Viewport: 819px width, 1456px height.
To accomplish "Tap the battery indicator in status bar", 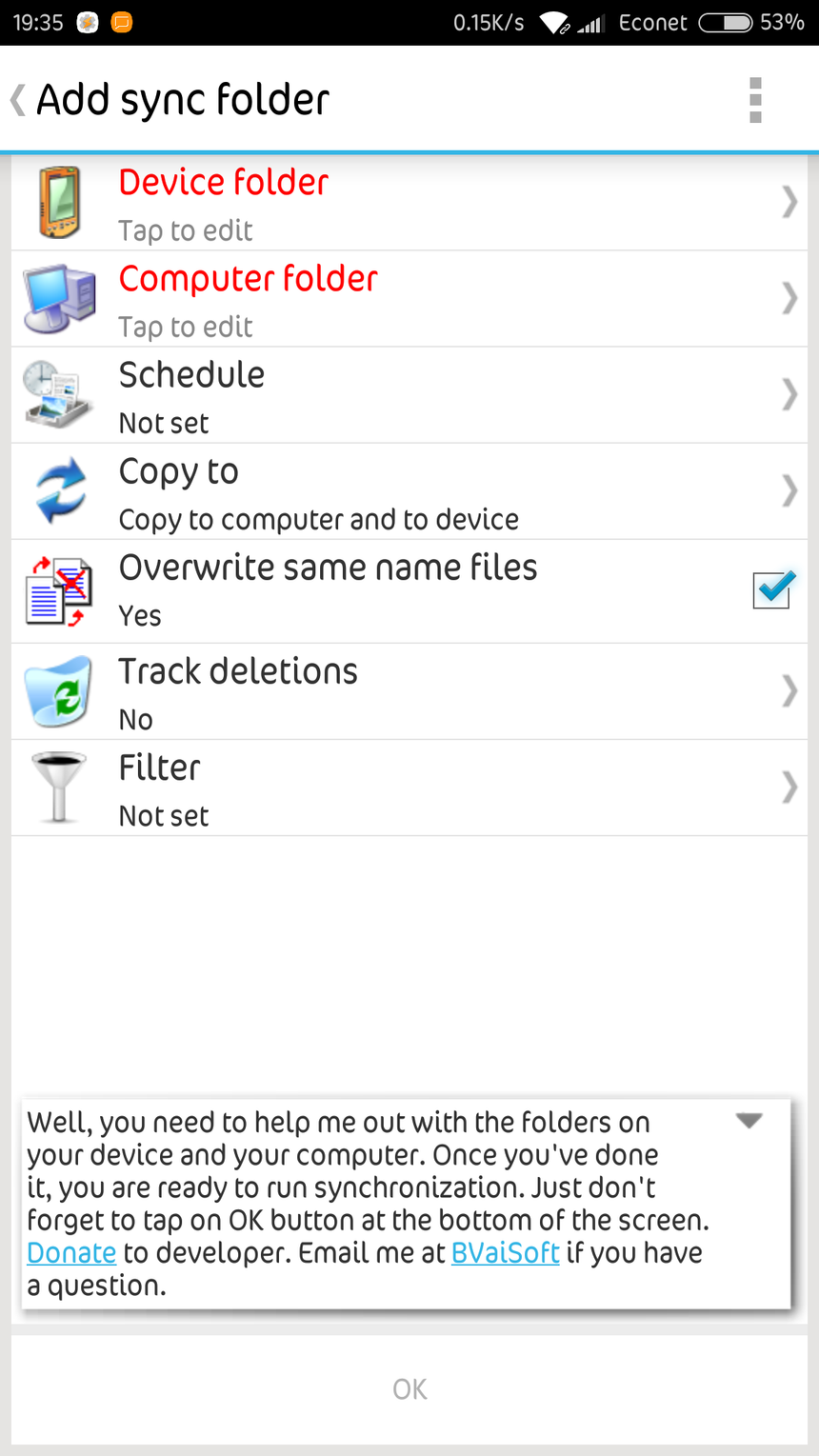I will 726,23.
